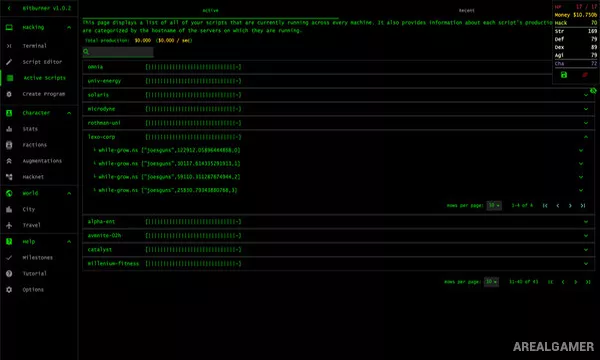Click the Milestones checkmark icon
The image size is (600, 360).
click(9, 258)
